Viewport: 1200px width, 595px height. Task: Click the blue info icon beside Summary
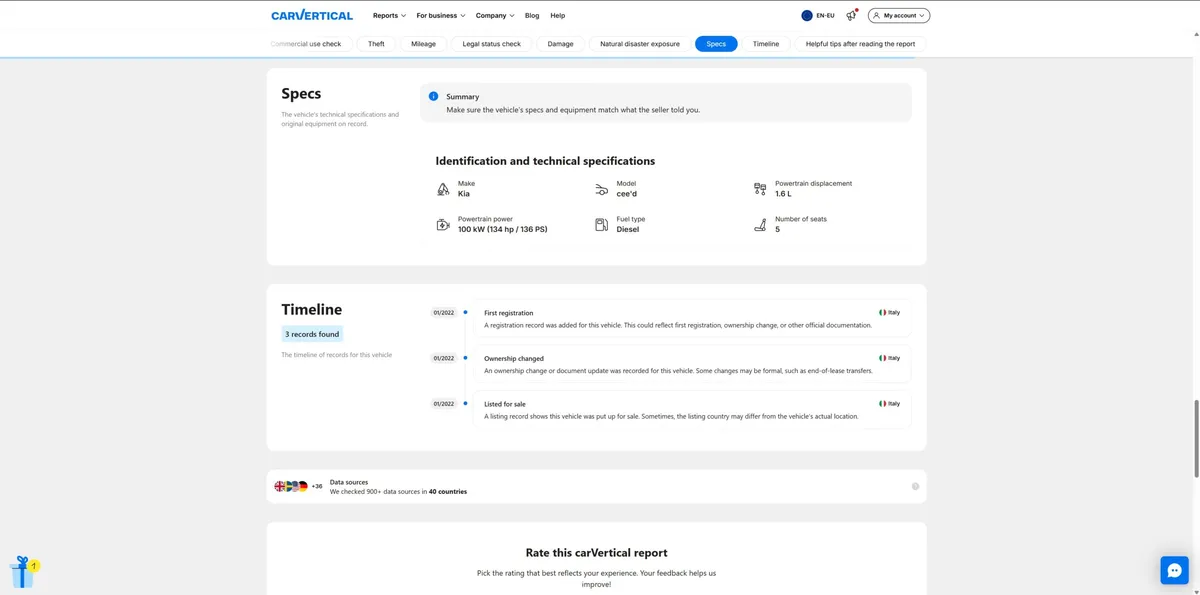(x=434, y=97)
